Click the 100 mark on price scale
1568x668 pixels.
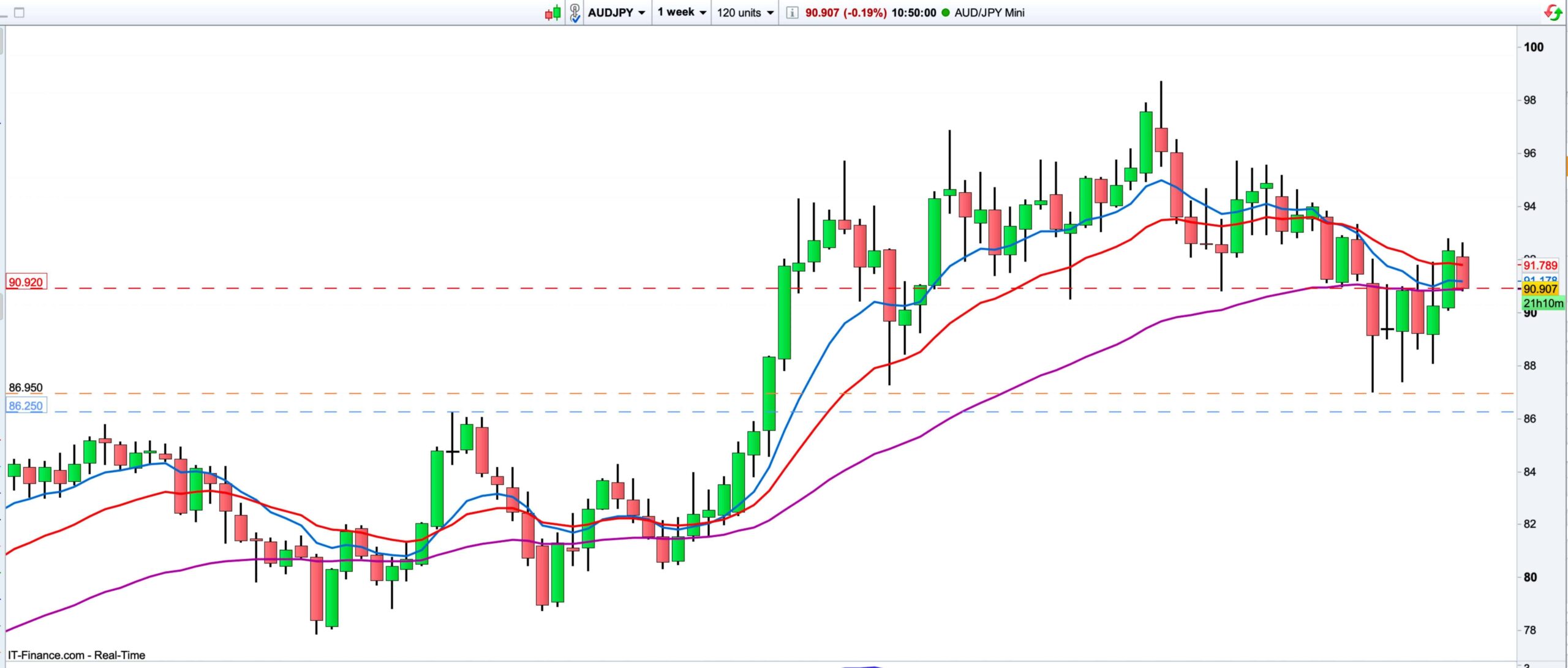click(x=1533, y=47)
